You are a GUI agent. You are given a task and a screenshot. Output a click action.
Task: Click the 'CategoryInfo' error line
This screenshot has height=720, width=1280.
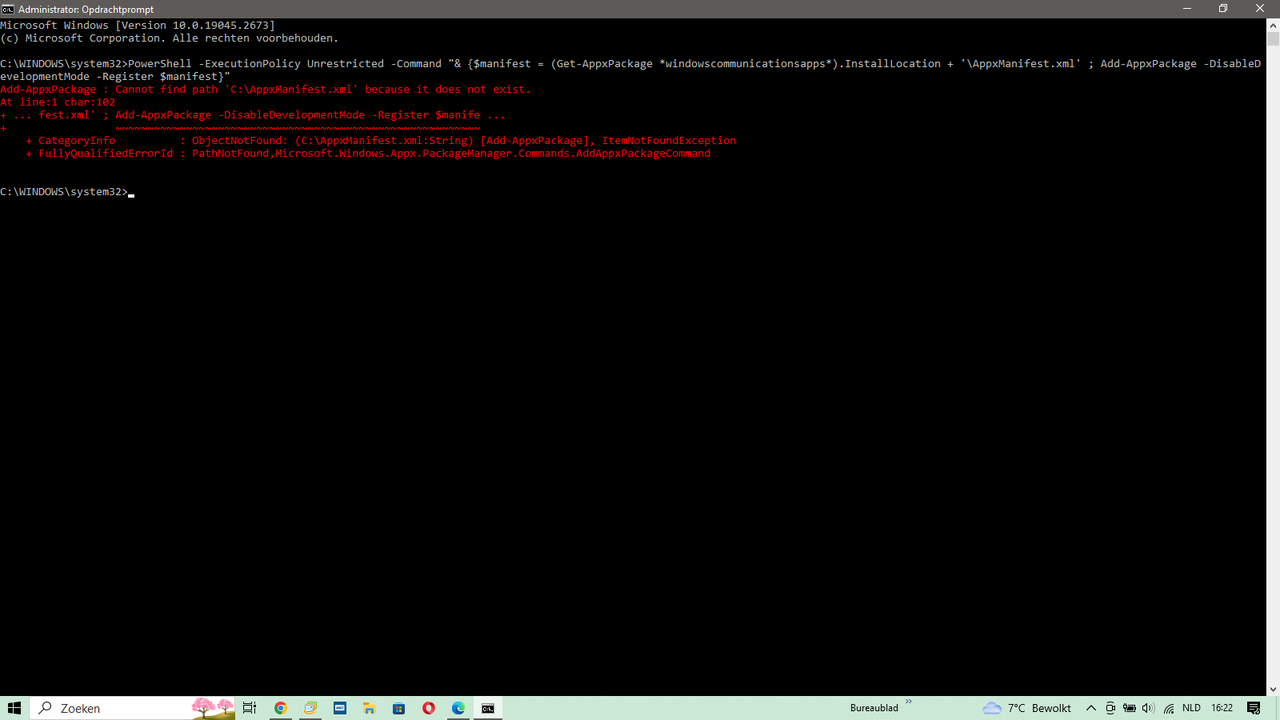[381, 141]
